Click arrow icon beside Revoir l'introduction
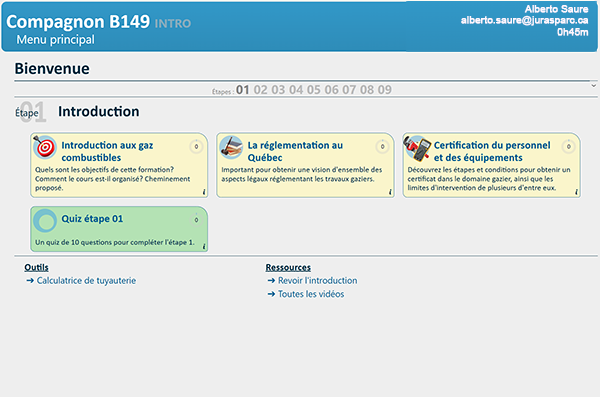600x397 pixels. (x=271, y=281)
